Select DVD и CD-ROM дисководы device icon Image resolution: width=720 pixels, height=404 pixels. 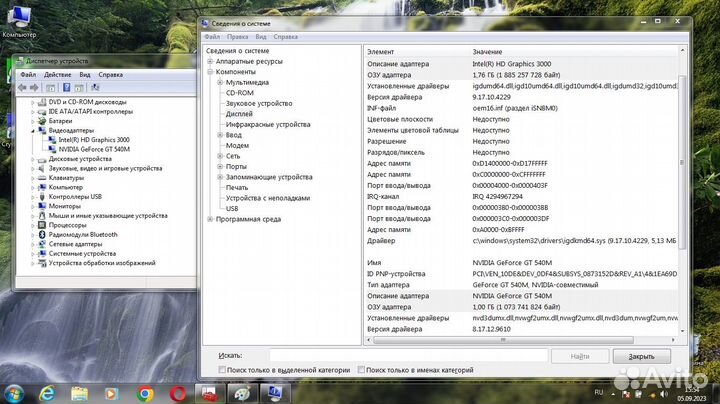[42, 102]
